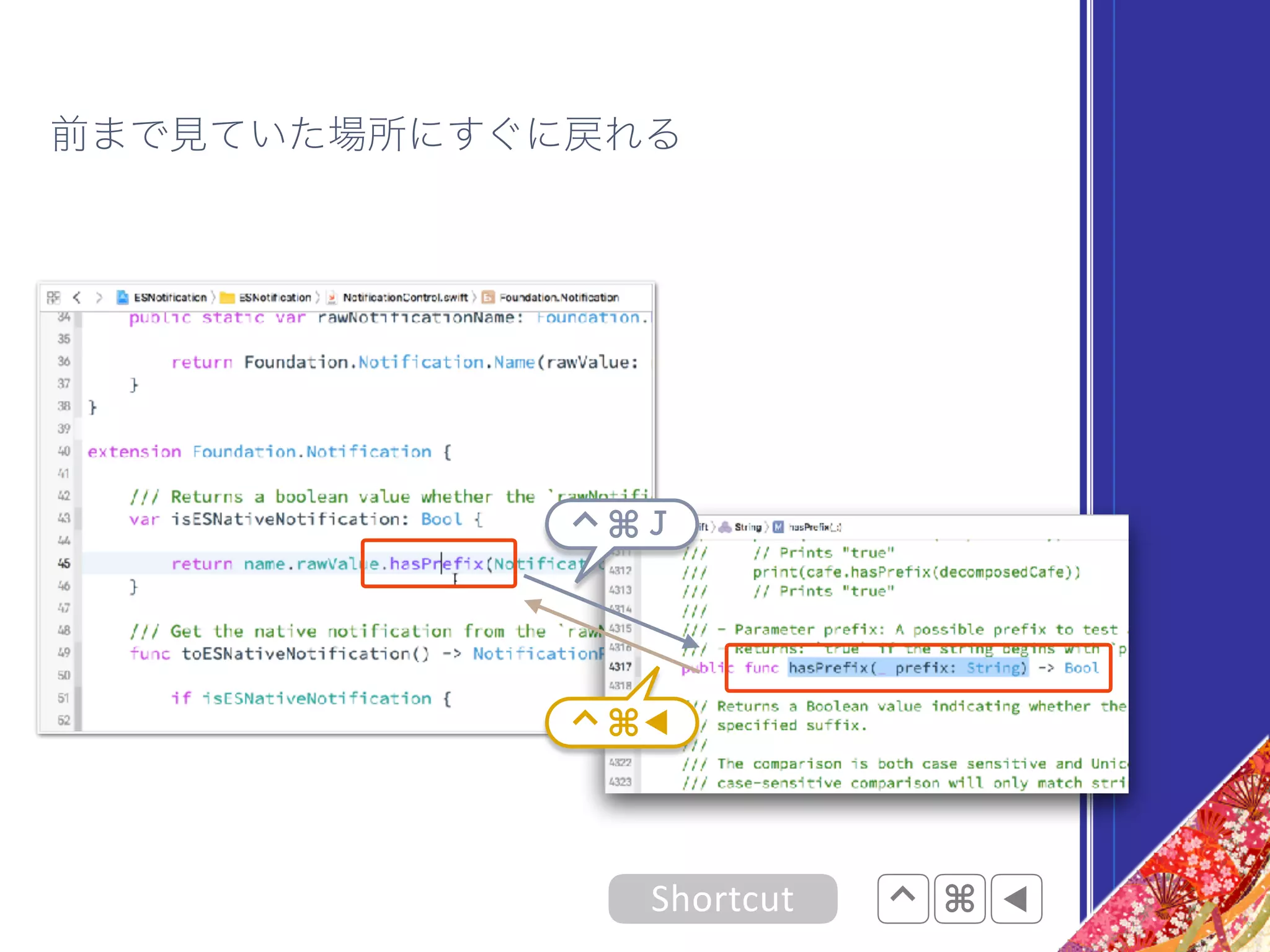Image resolution: width=1270 pixels, height=952 pixels.
Task: Click 'isESNativeNotification: Bool' on line 43
Action: (x=317, y=519)
